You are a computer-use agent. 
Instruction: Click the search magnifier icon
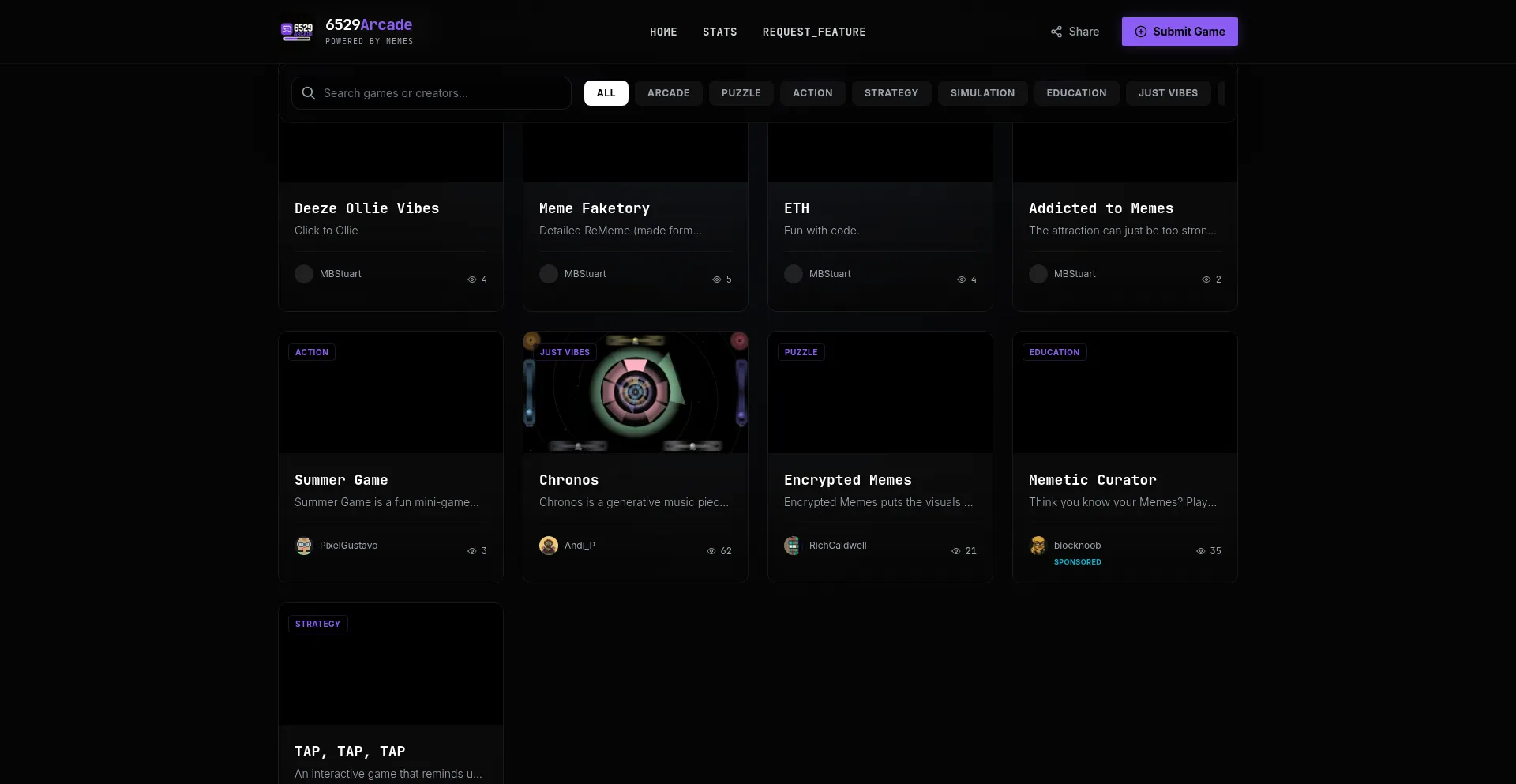(x=309, y=93)
